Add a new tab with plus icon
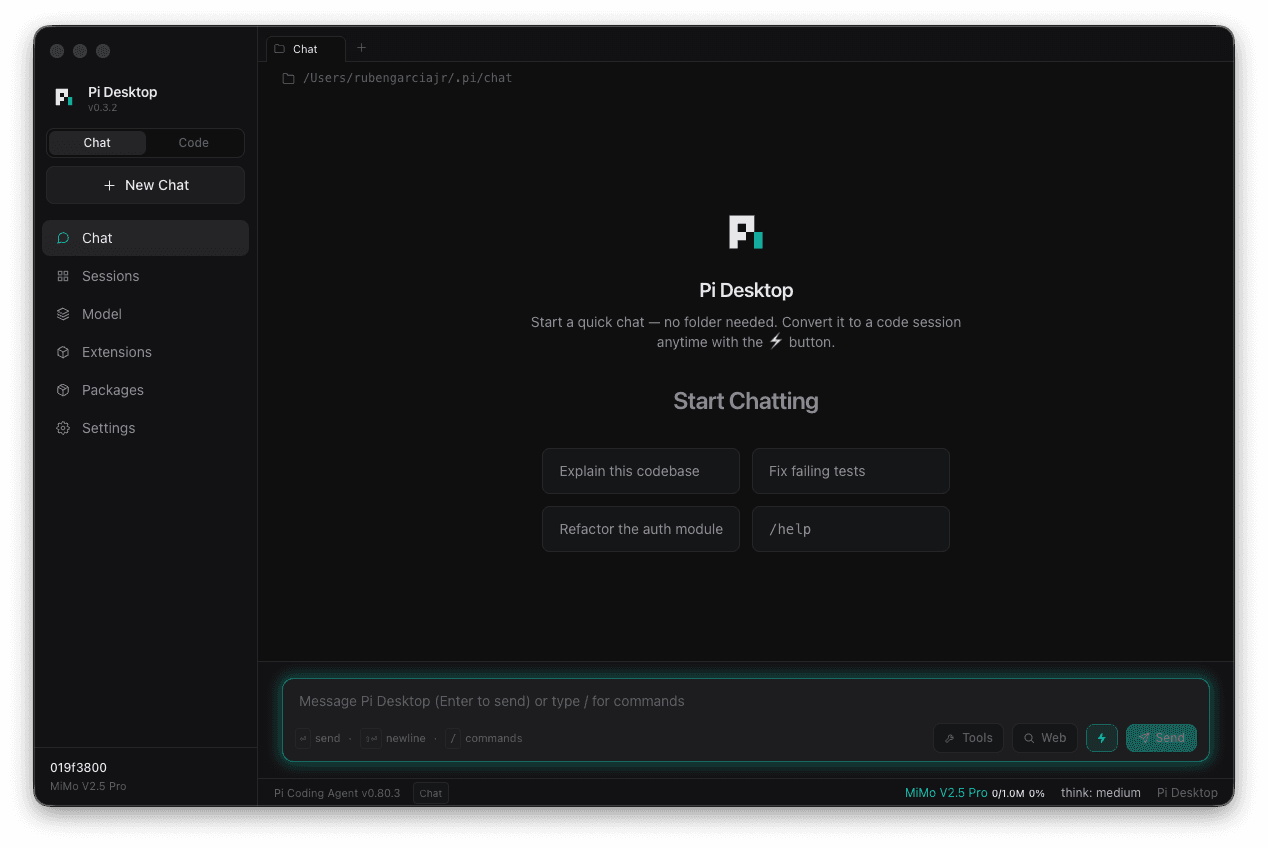Screen dimensions: 1268x848 362,48
